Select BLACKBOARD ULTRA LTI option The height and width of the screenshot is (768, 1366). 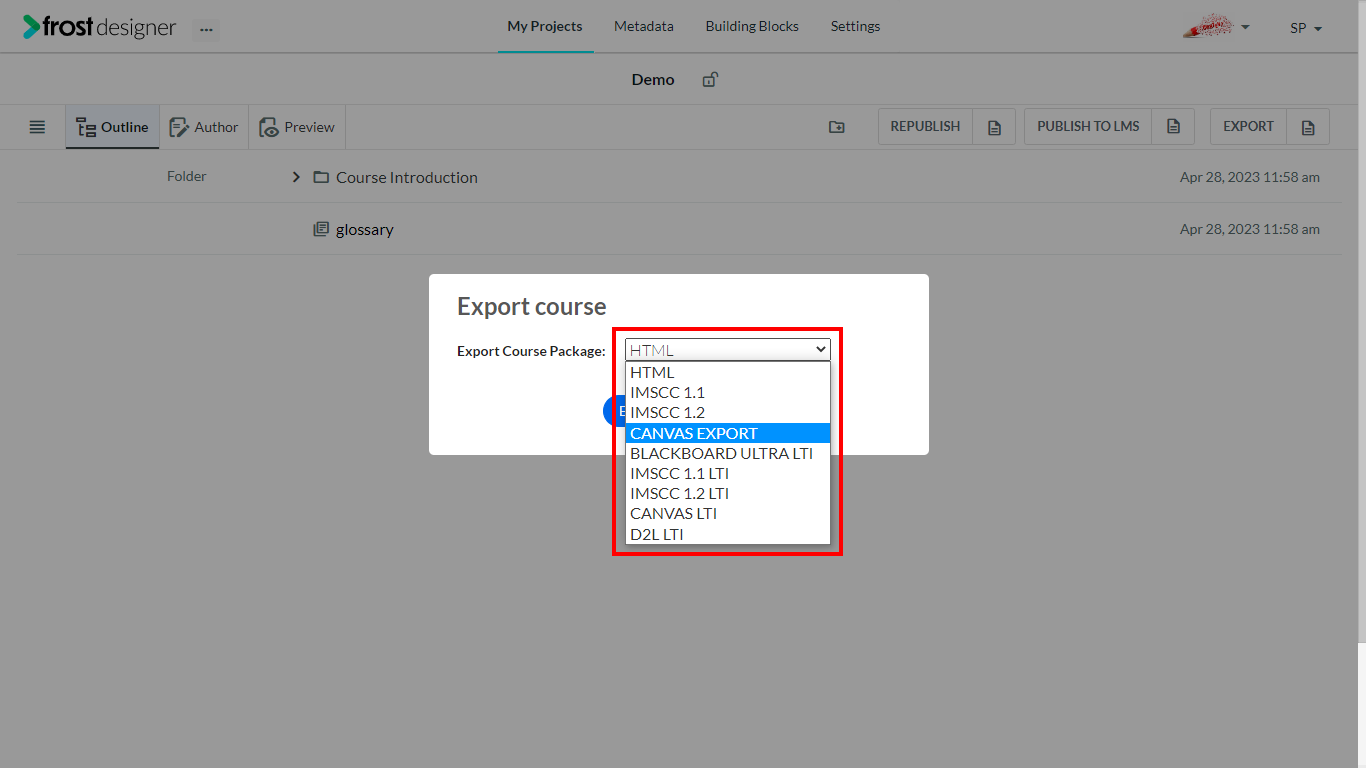(728, 453)
